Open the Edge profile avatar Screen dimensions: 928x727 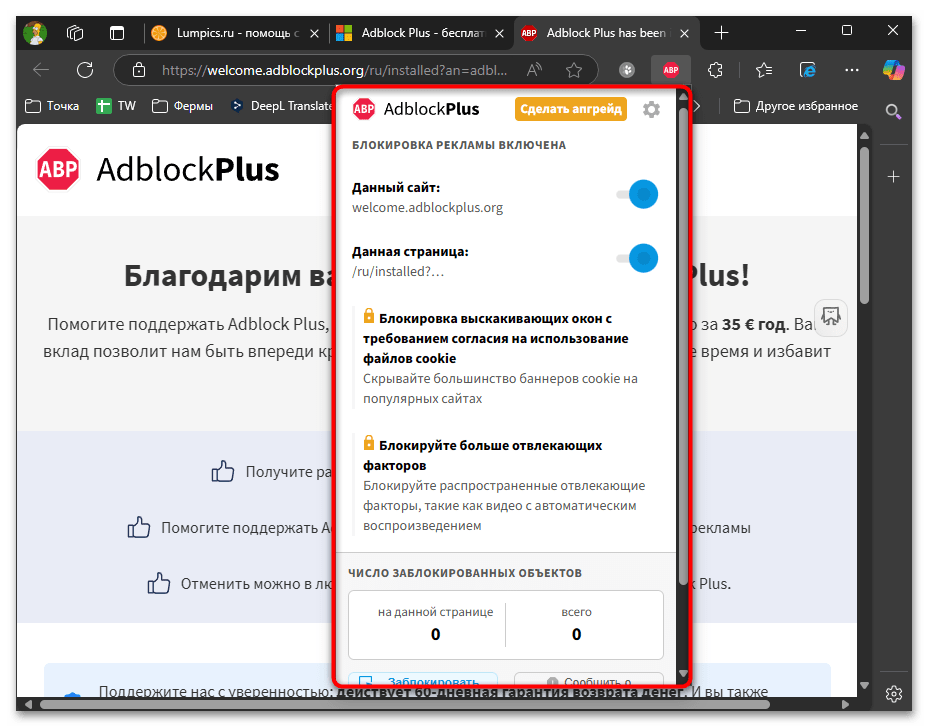point(35,33)
